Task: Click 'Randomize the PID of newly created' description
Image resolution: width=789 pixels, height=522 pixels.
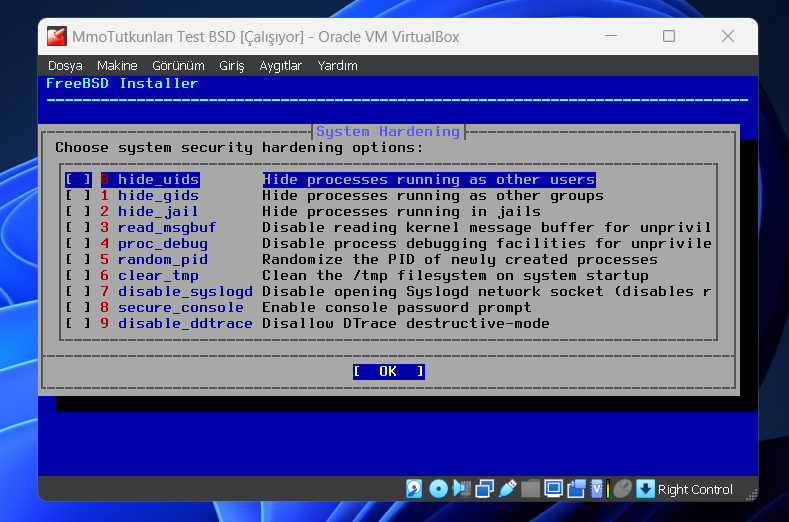Action: (460, 260)
